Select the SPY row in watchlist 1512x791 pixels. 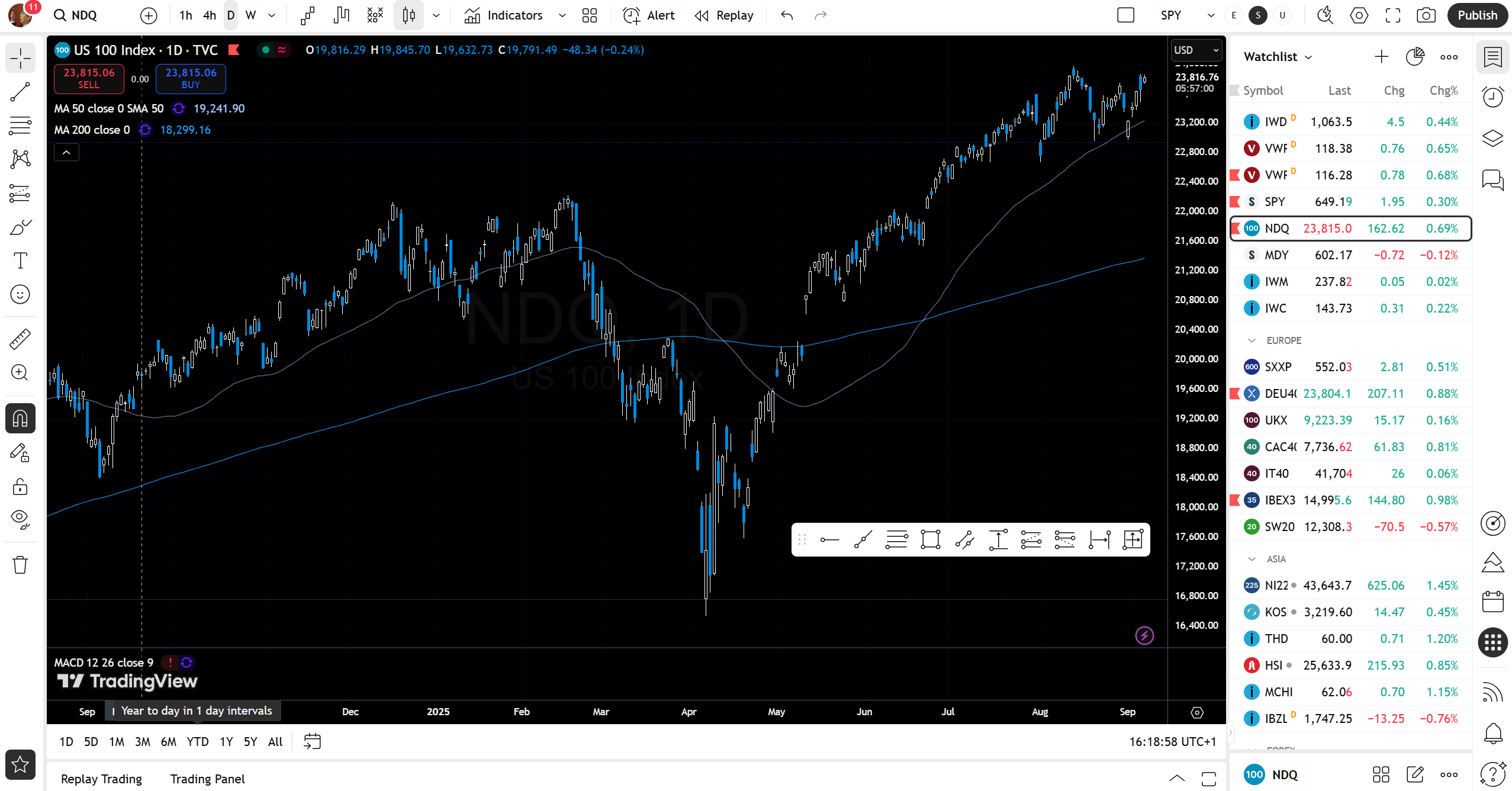(1350, 202)
